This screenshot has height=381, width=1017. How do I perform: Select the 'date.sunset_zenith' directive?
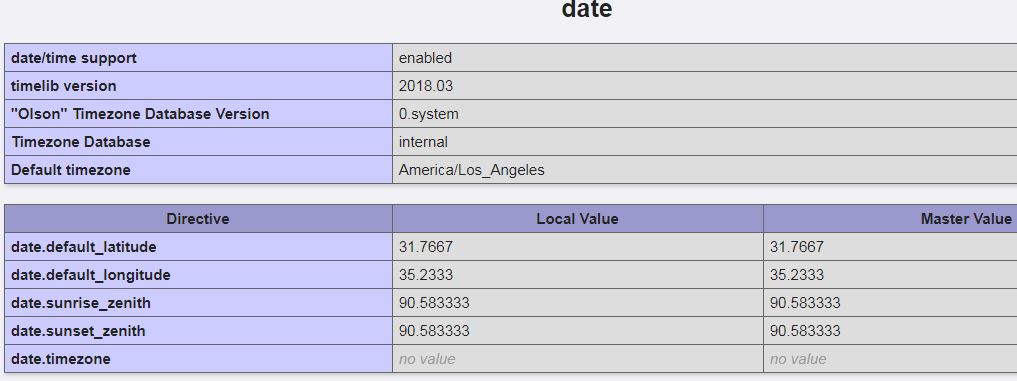point(78,331)
